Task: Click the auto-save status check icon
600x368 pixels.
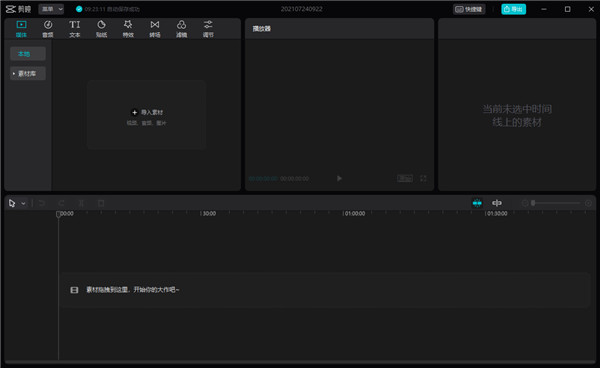Action: click(79, 9)
